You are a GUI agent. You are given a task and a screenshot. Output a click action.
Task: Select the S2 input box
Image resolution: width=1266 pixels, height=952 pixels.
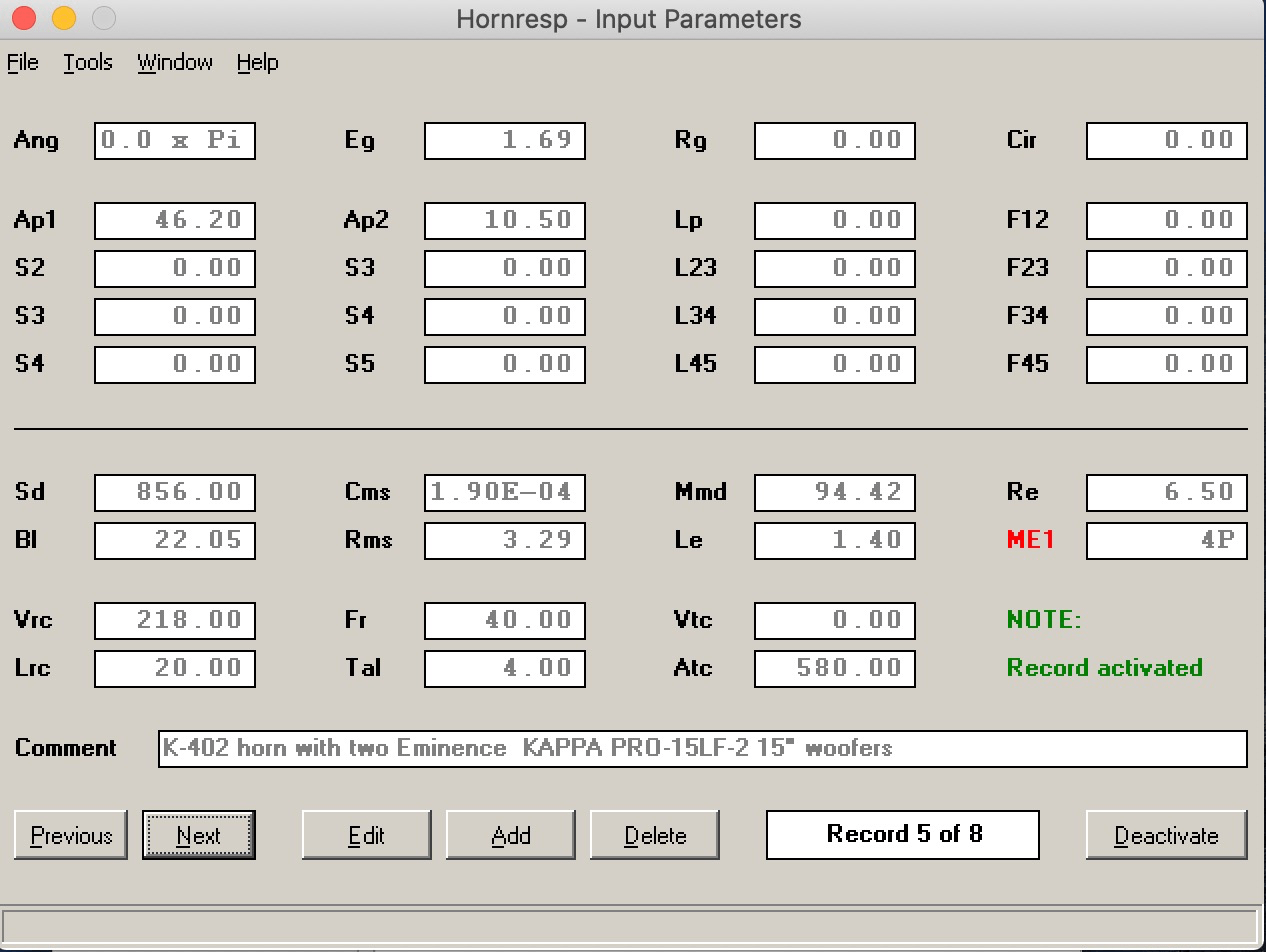coord(175,269)
